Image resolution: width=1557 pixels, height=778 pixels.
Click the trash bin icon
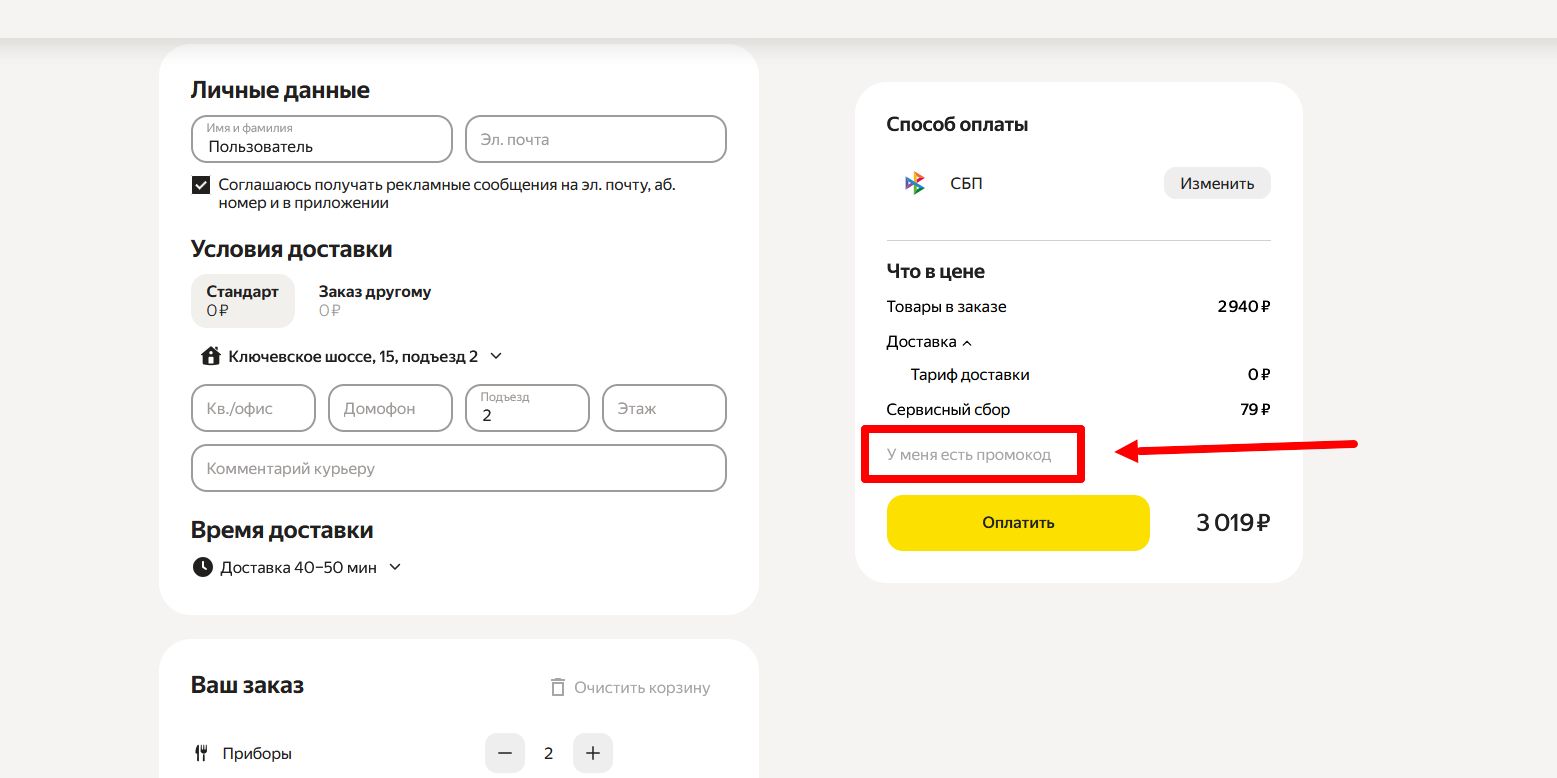[557, 687]
